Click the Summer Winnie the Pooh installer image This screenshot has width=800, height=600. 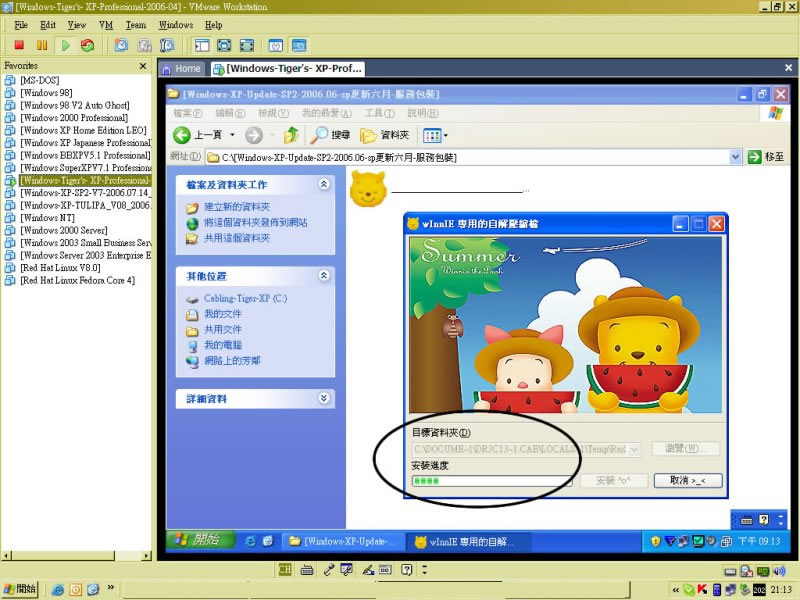(565, 325)
